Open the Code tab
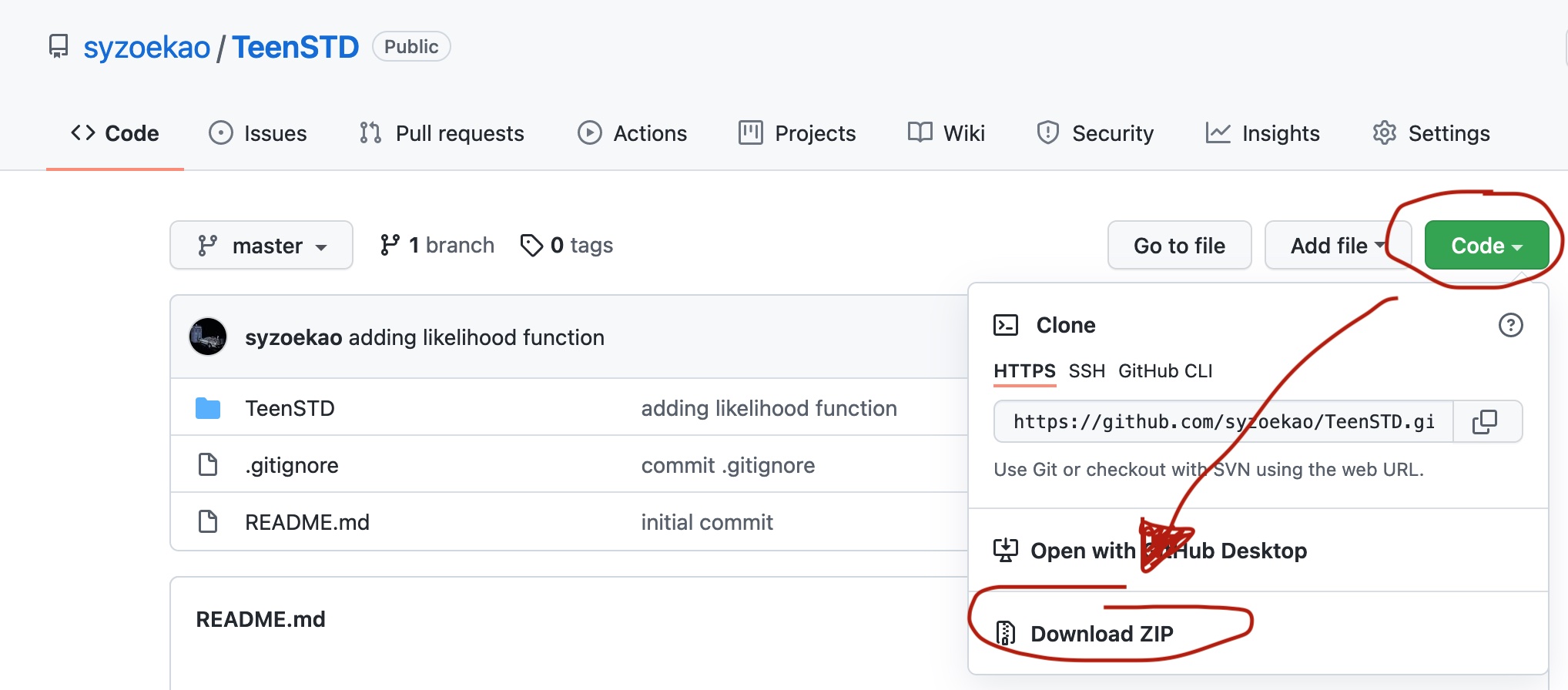 [x=115, y=133]
